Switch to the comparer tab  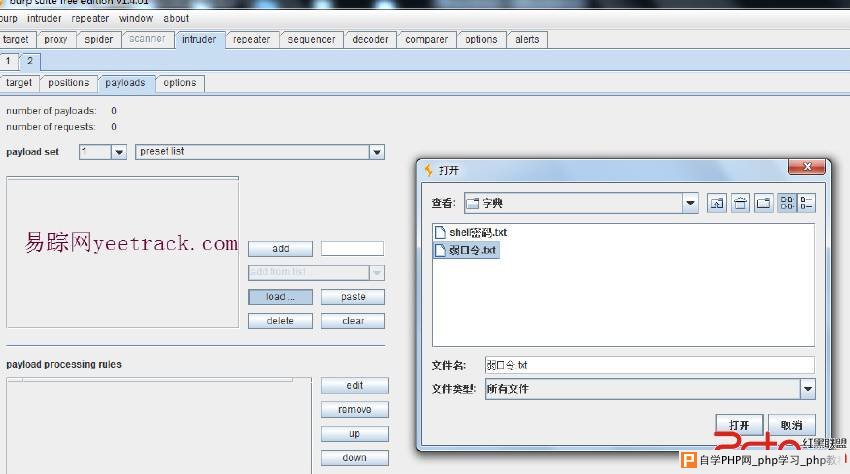(427, 40)
